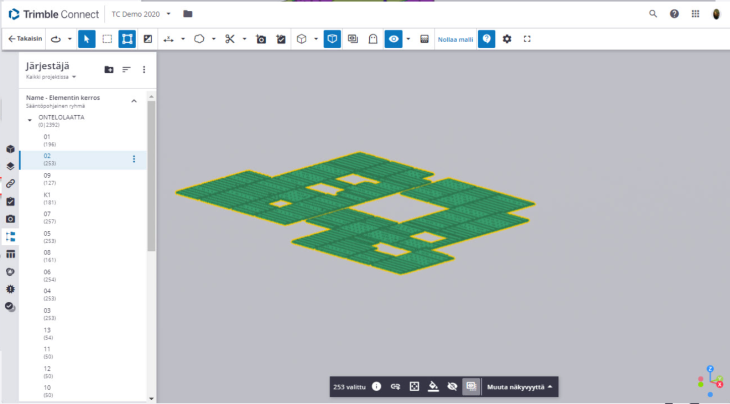Open the layers icon in left sidebar

click(x=10, y=166)
